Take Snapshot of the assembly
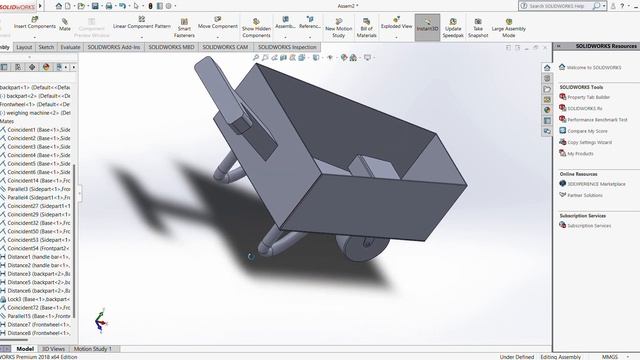 (478, 28)
